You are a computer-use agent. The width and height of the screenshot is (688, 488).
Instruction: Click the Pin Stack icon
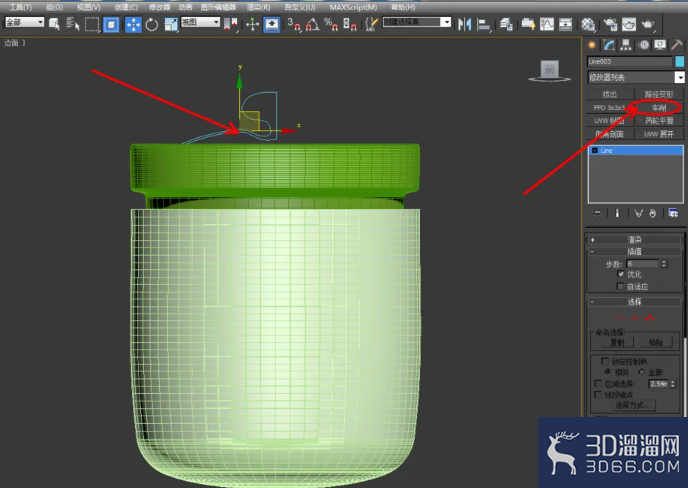597,213
